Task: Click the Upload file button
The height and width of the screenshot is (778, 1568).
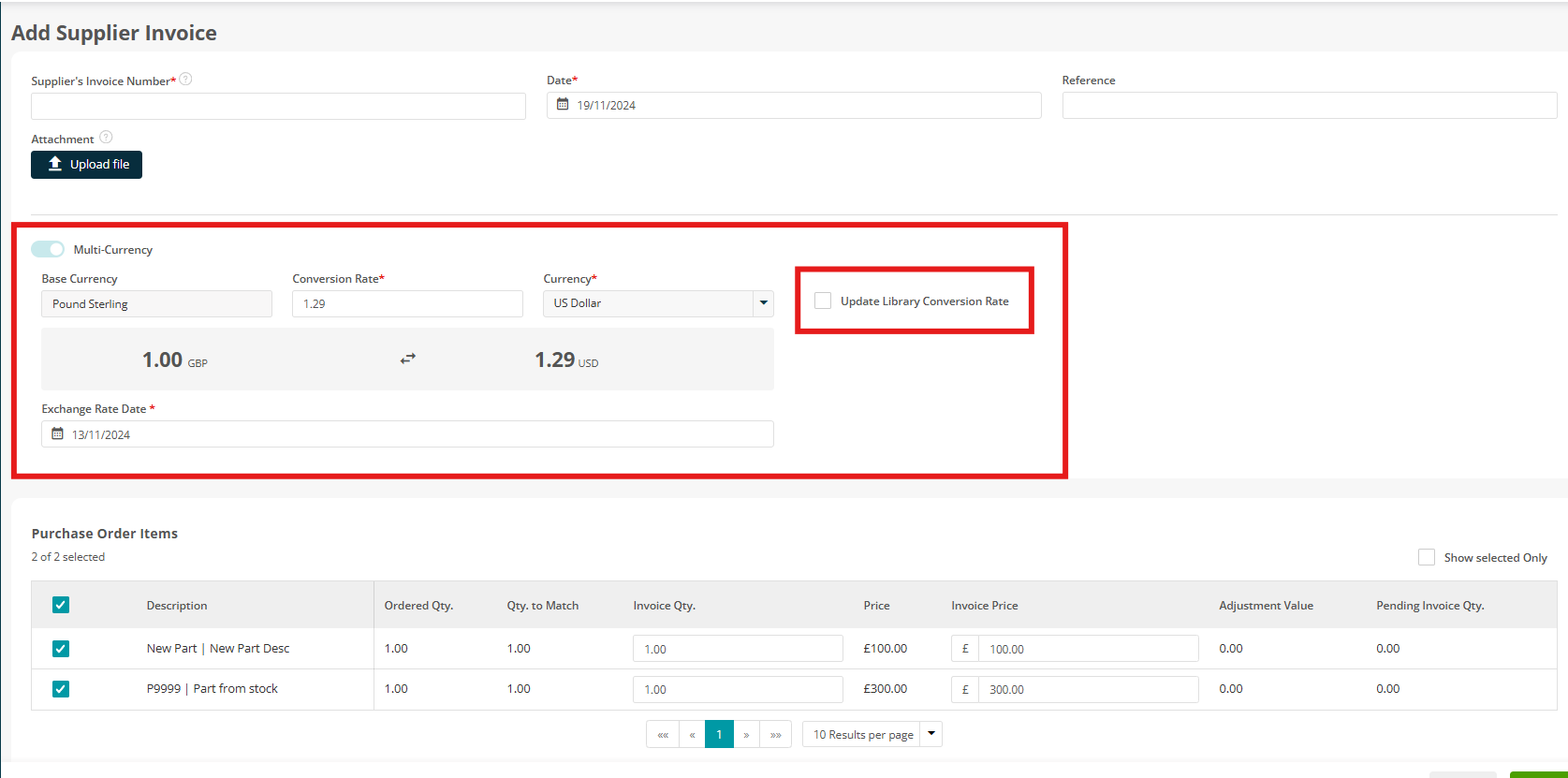Action: pyautogui.click(x=86, y=164)
